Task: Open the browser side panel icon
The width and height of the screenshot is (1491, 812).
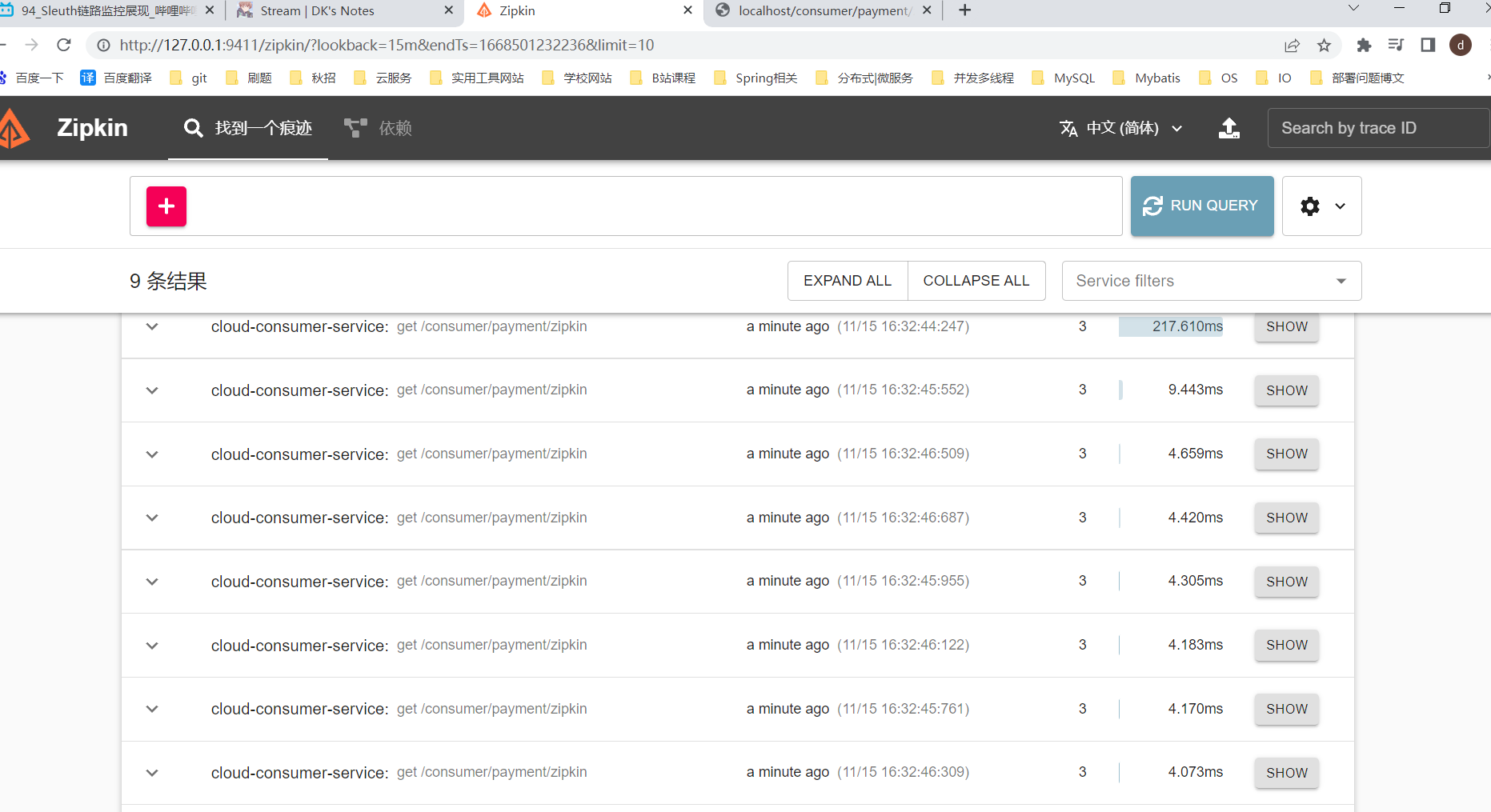Action: (1428, 45)
